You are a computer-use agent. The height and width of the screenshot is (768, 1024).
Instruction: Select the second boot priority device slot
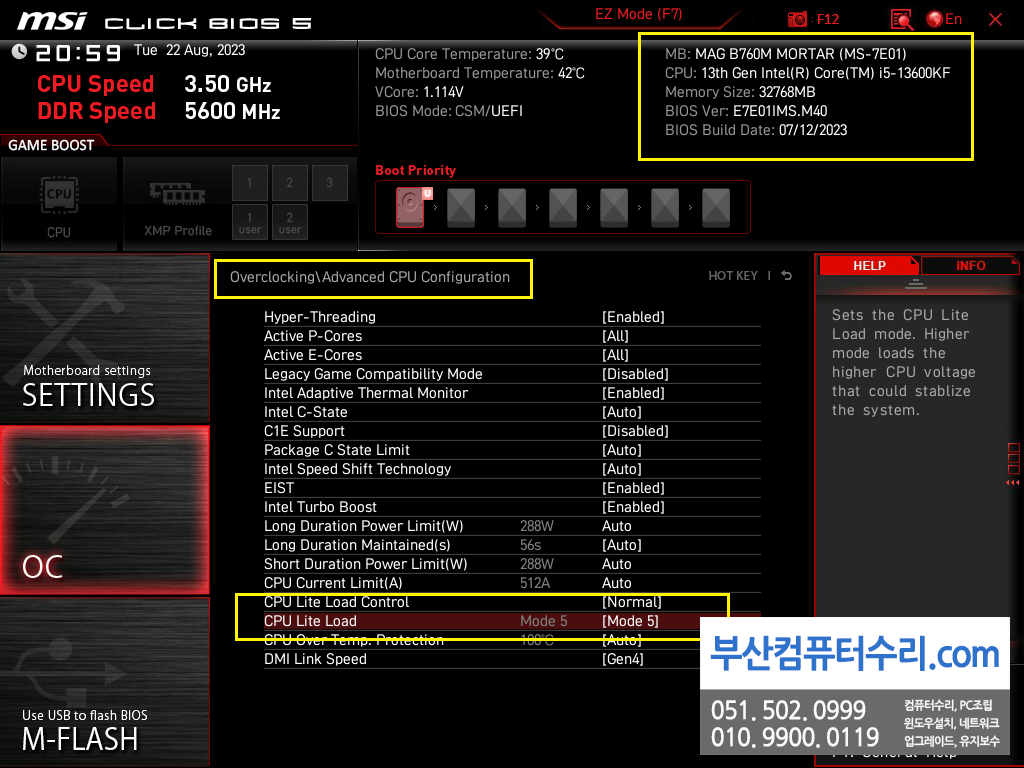coord(461,207)
